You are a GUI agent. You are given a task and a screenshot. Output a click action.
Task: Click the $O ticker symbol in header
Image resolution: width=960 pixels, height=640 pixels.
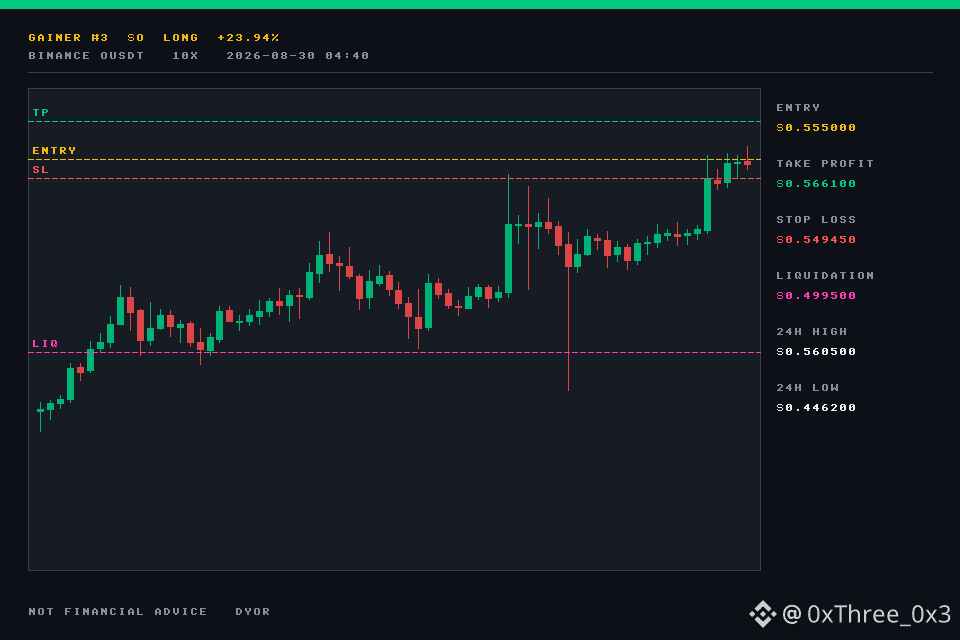click(x=136, y=37)
